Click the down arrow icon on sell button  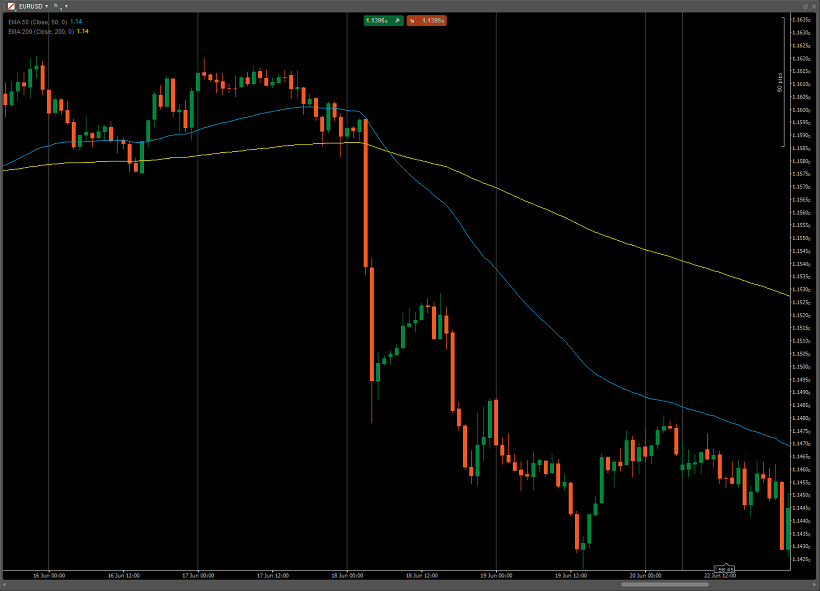click(412, 21)
